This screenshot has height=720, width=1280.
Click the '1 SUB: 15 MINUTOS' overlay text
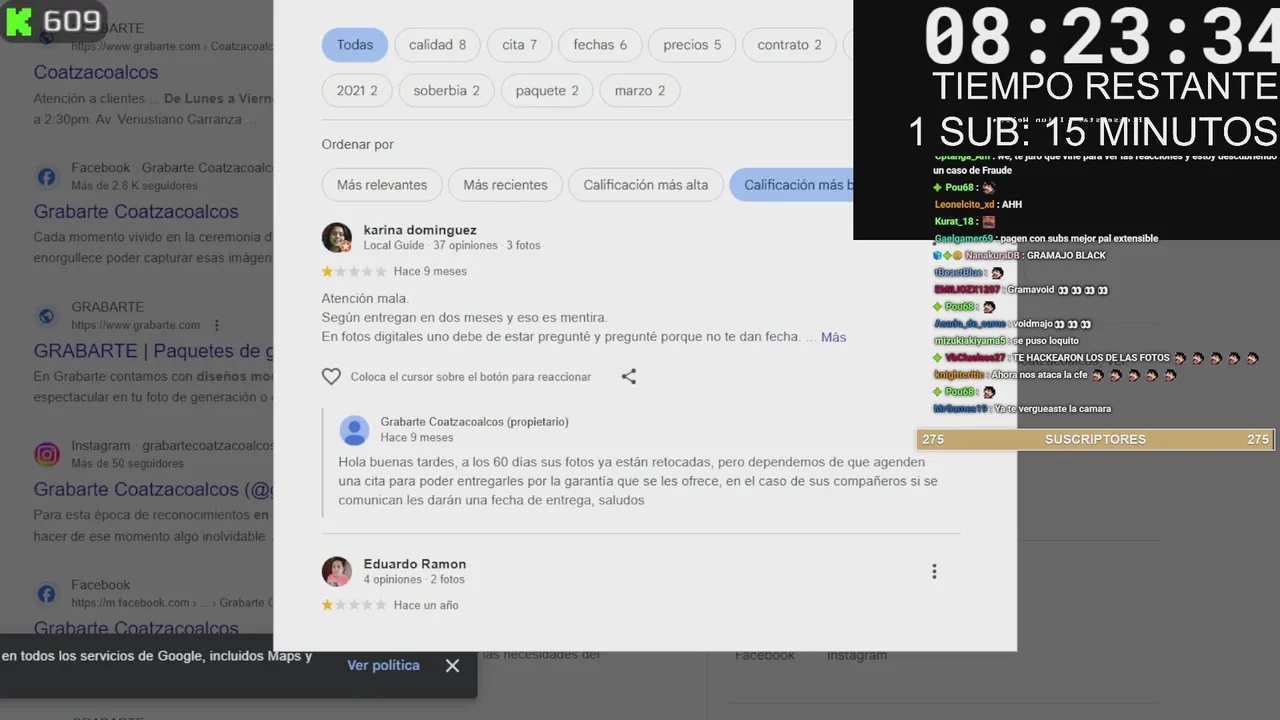1093,131
